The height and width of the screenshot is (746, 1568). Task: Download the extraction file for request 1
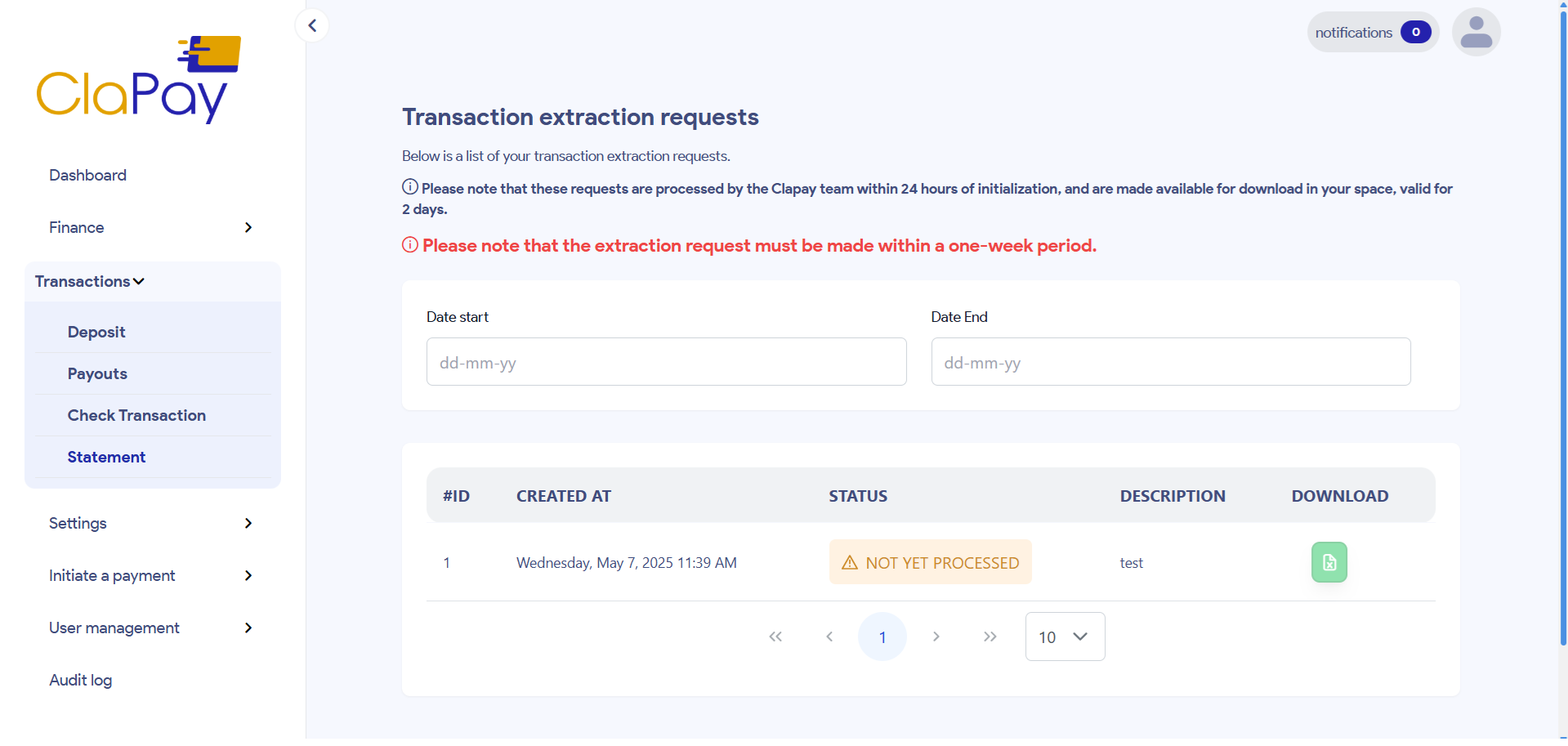tap(1329, 561)
